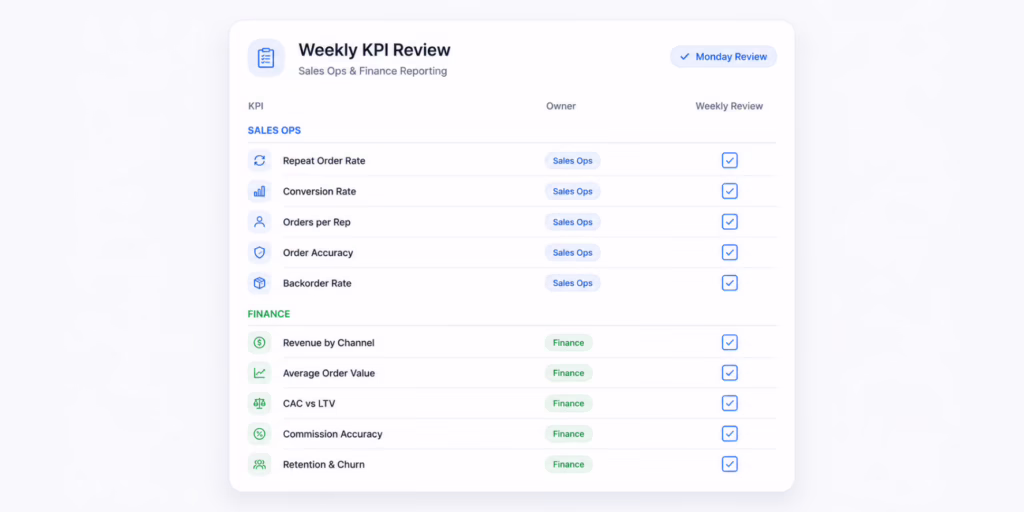1024x512 pixels.
Task: Click the Sales Ops owner tag for Backorder Rate
Action: click(573, 283)
